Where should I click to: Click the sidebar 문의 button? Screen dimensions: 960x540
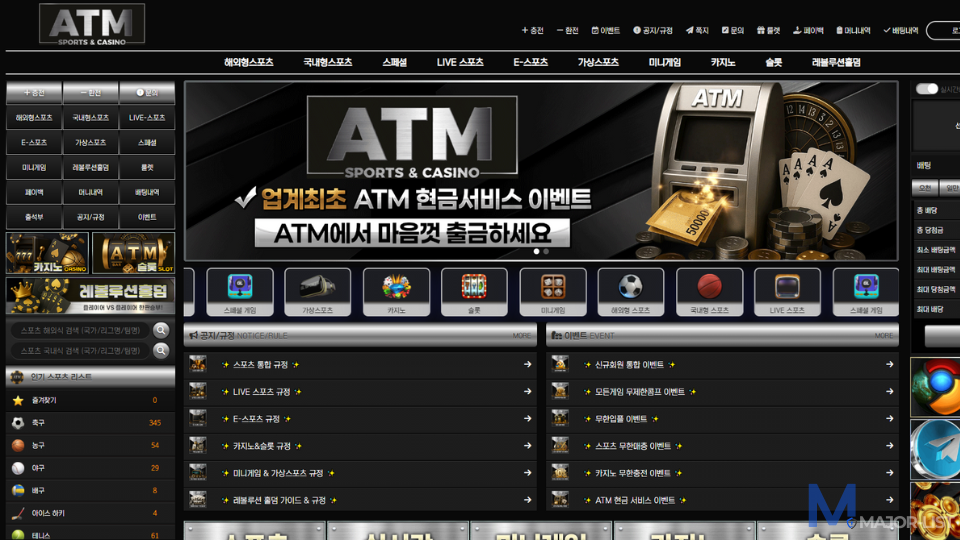tap(147, 92)
